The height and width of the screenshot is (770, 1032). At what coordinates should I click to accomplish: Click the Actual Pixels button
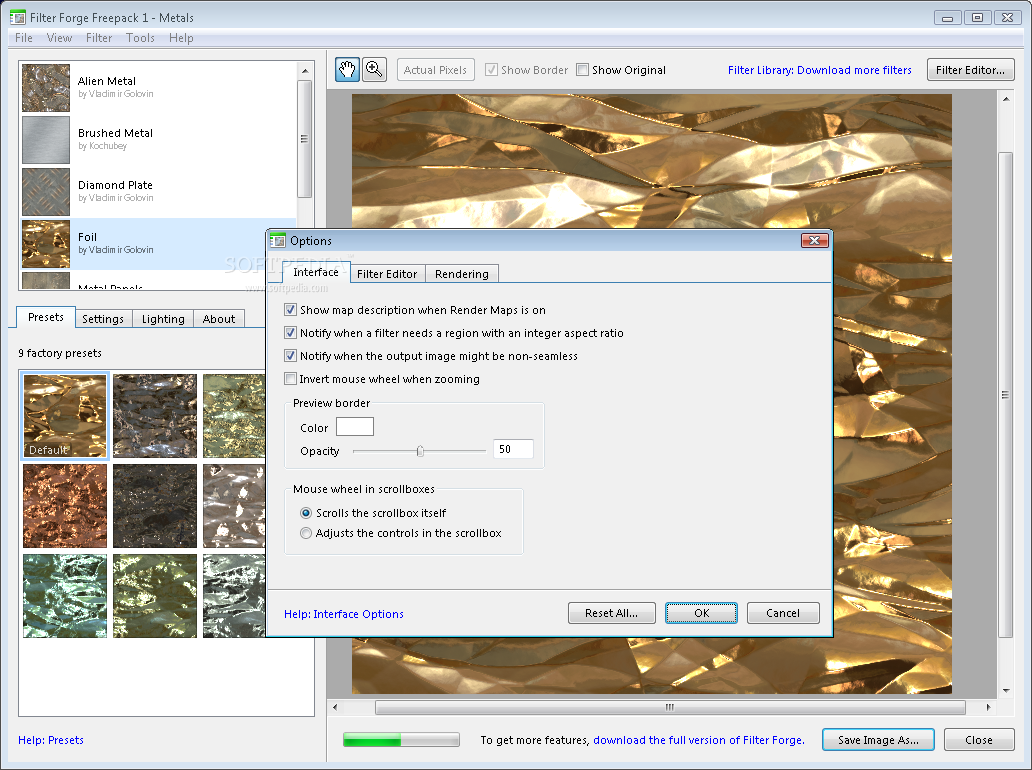(435, 69)
